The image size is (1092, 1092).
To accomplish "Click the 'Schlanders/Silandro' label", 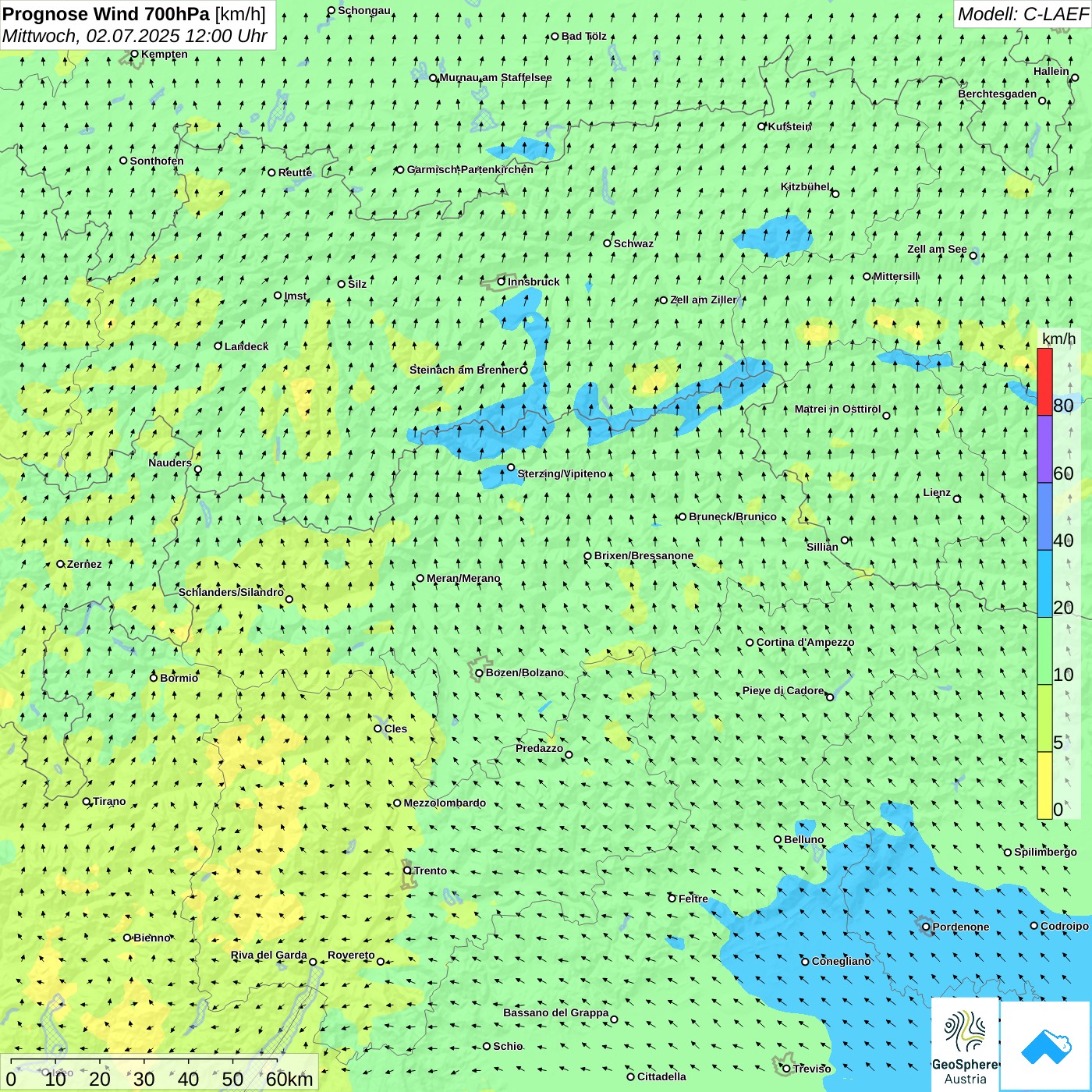I will pos(231,592).
